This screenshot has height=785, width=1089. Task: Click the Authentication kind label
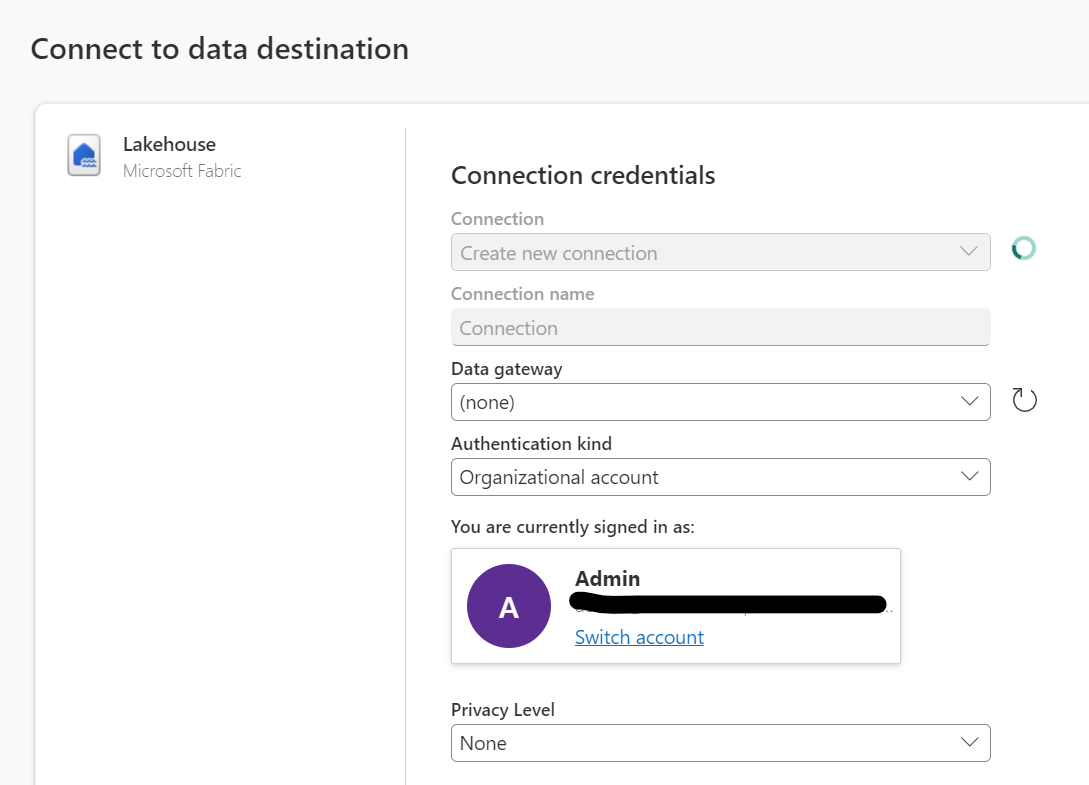click(x=531, y=443)
